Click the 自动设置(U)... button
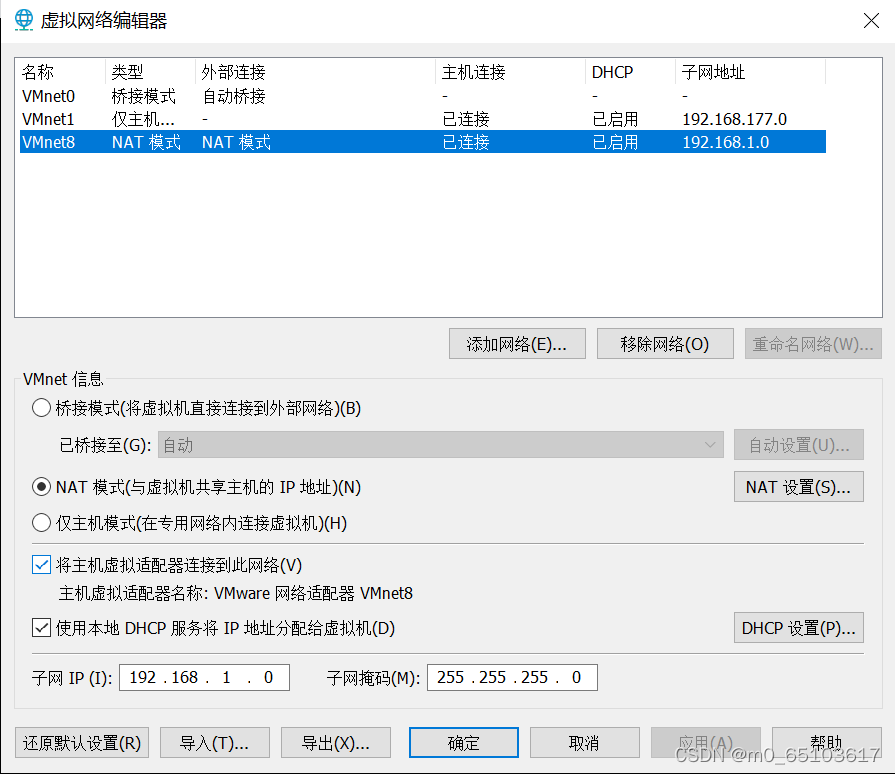Screen dimensions: 895x774 (x=799, y=445)
